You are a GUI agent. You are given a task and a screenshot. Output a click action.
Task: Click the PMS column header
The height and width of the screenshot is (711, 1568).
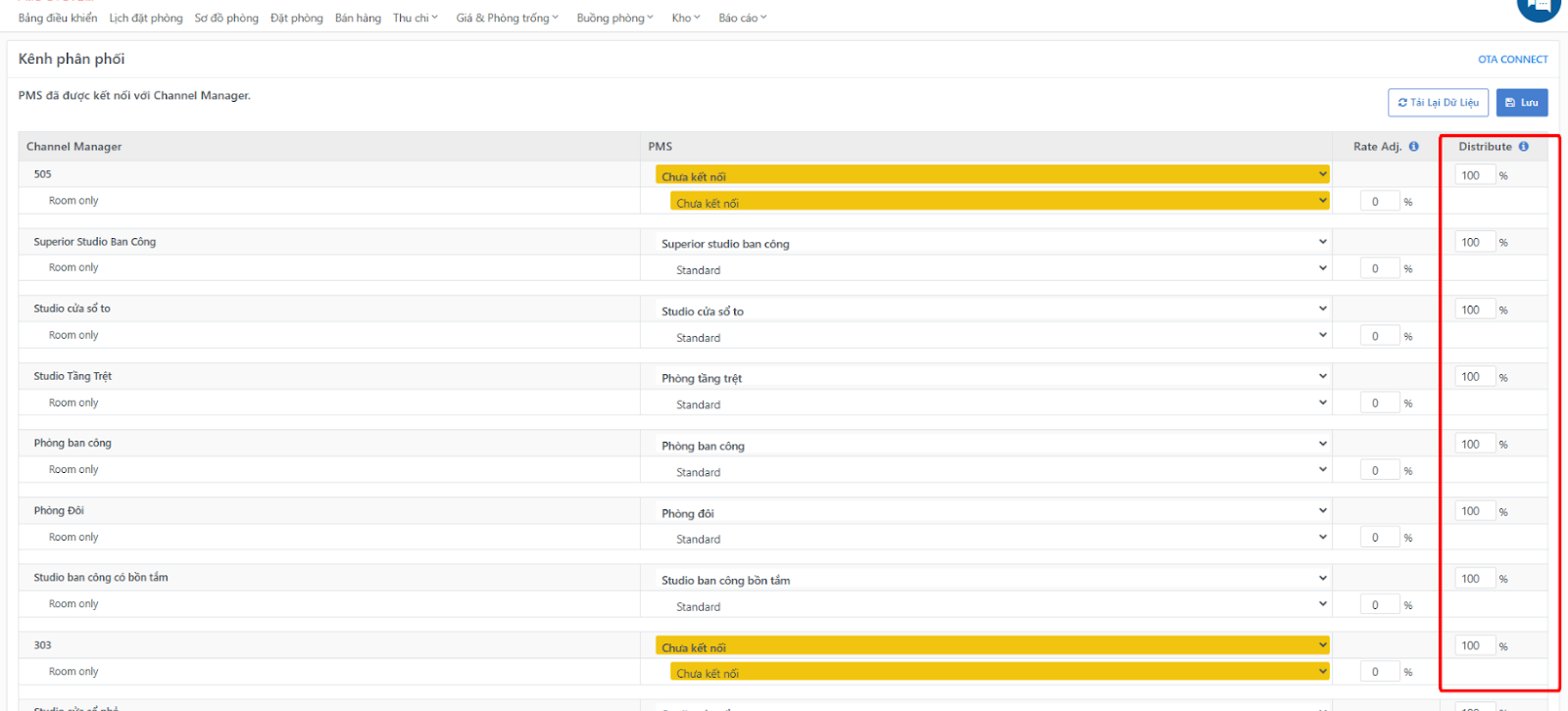(661, 147)
